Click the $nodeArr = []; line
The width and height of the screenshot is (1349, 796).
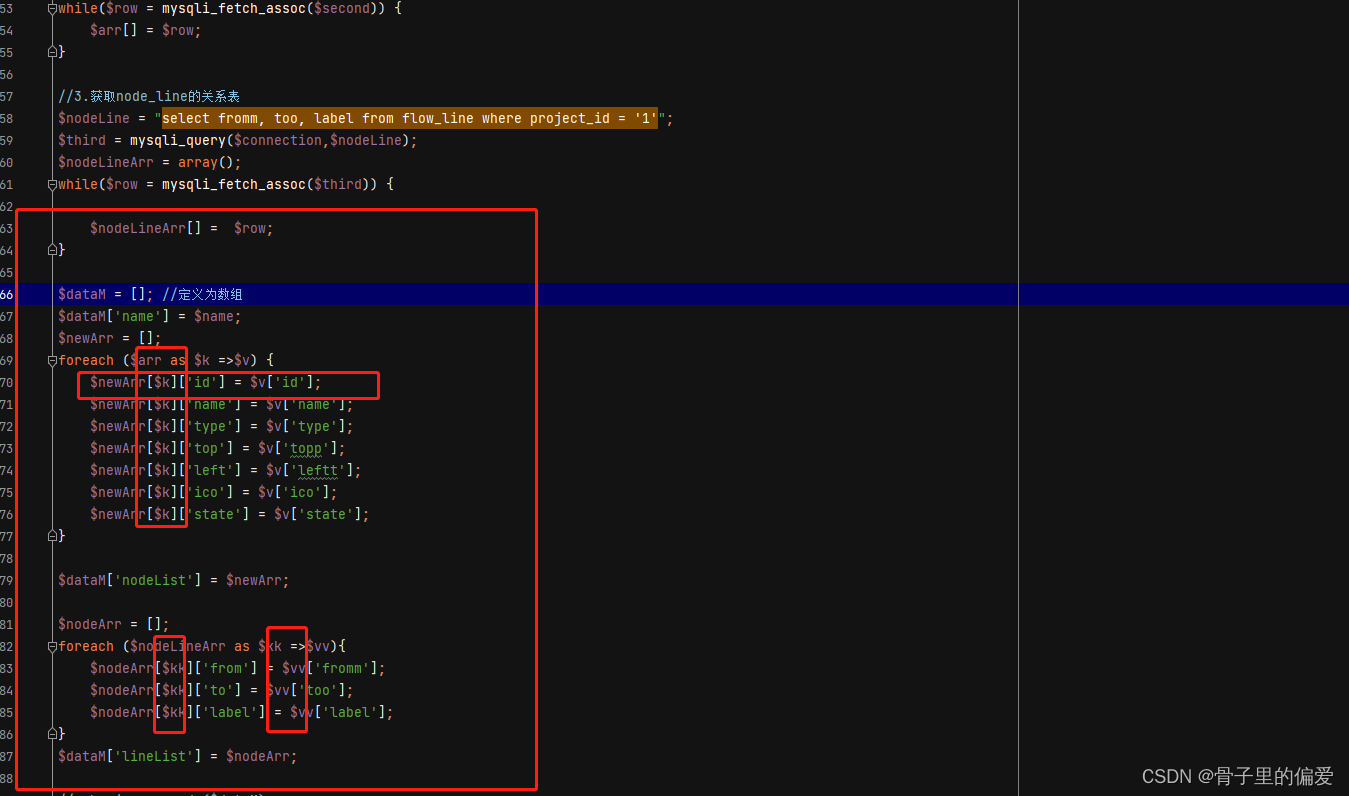[x=114, y=624]
